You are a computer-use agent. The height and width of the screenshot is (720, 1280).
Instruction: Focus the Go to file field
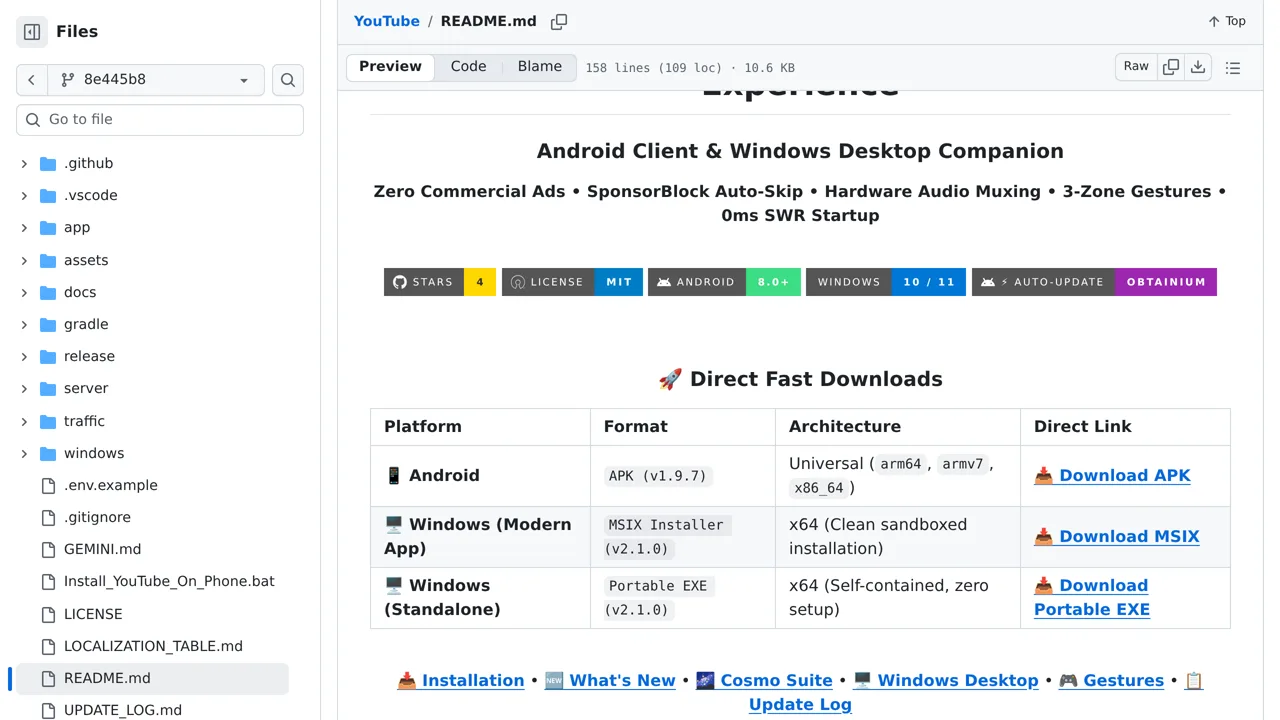(x=160, y=119)
